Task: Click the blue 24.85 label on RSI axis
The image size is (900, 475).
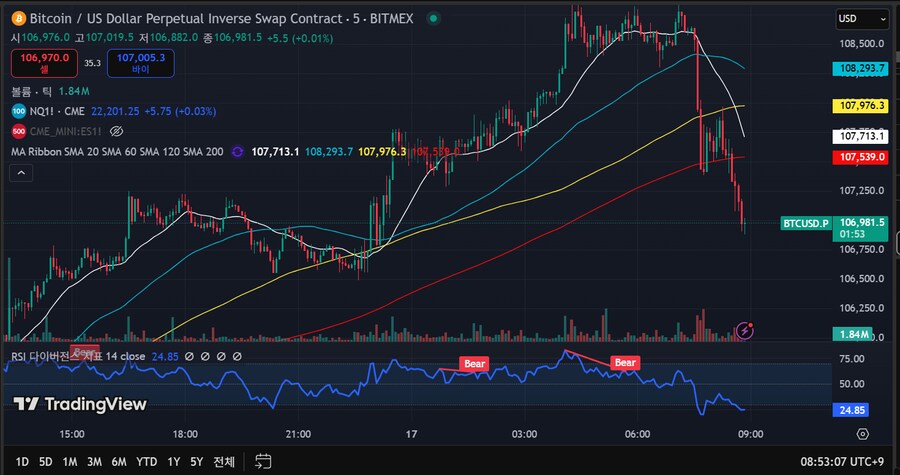Action: click(x=851, y=410)
